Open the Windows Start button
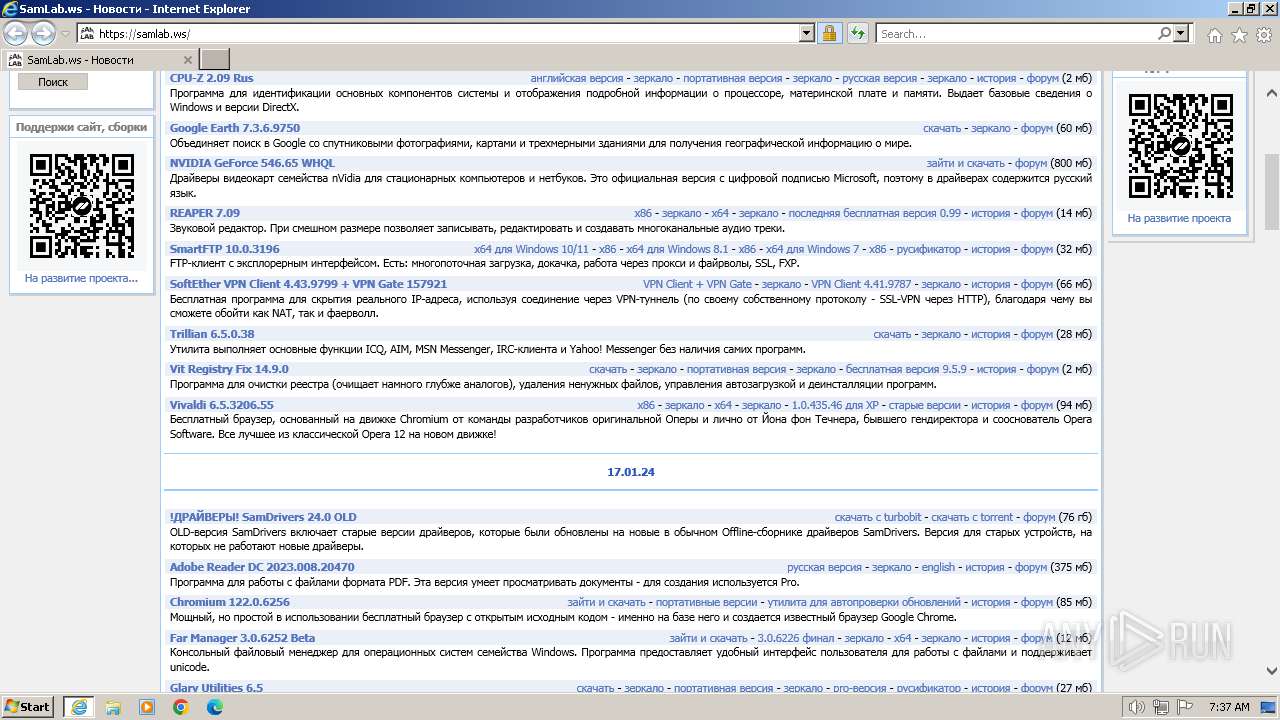Viewport: 1280px width, 720px height. (x=28, y=706)
